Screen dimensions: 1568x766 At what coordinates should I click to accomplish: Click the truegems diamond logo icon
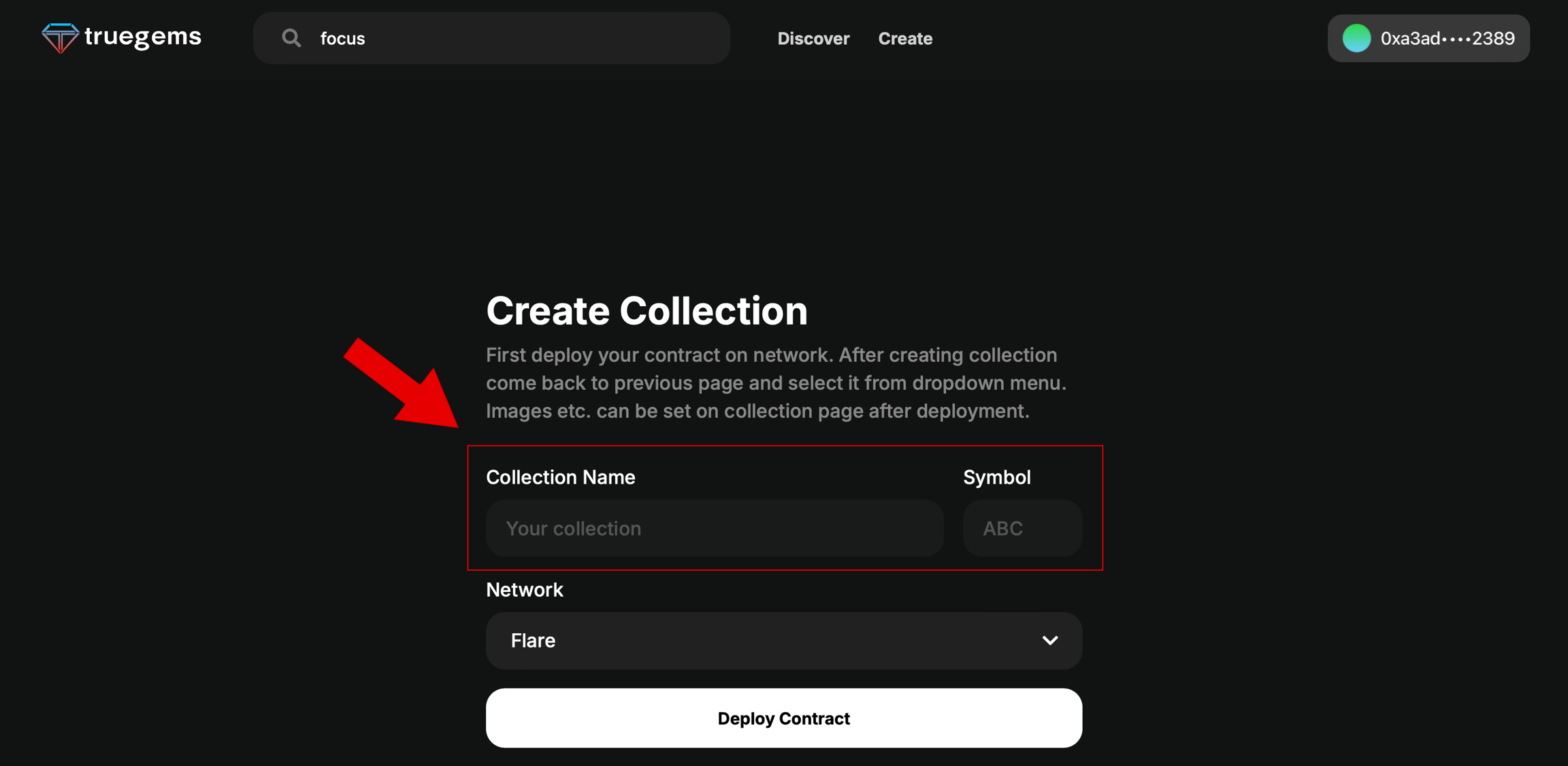click(60, 37)
